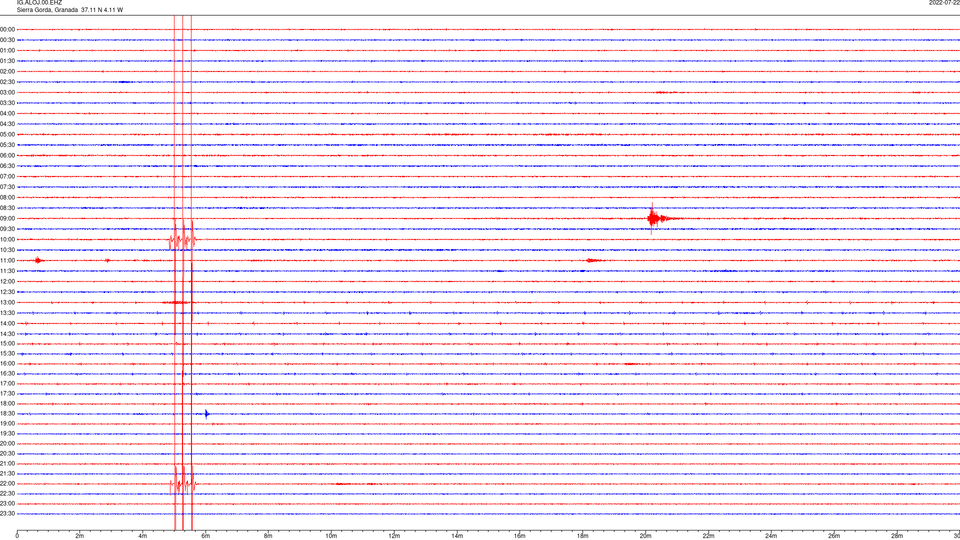Click the '12m' tick label on the time axis

[x=394, y=536]
